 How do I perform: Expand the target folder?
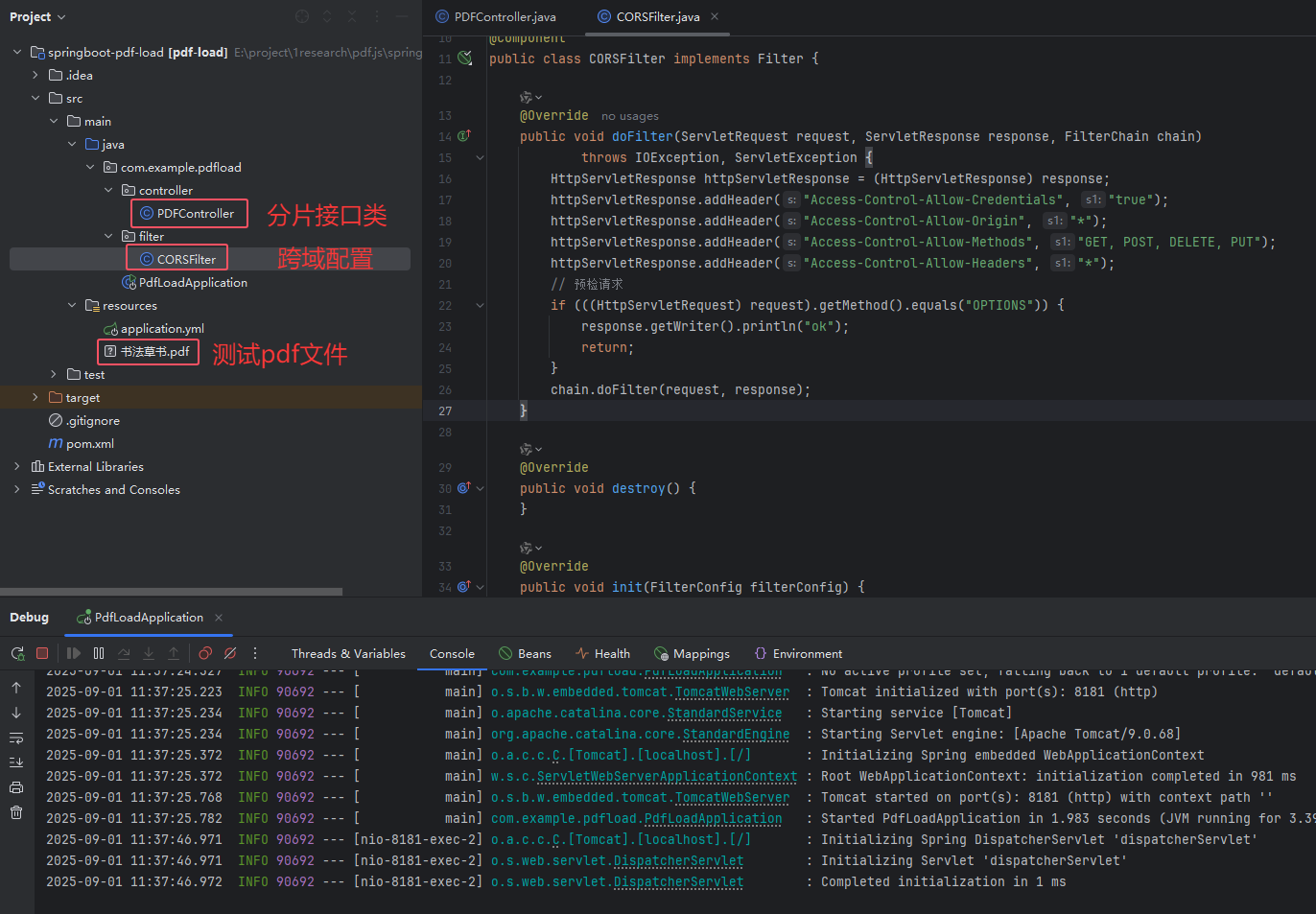click(x=35, y=397)
